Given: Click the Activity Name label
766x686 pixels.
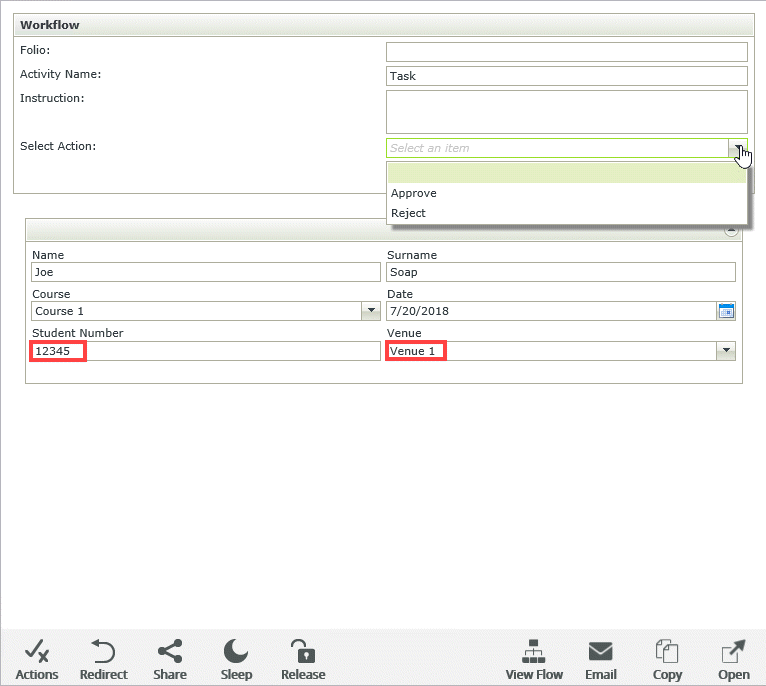Looking at the screenshot, I should (60, 74).
